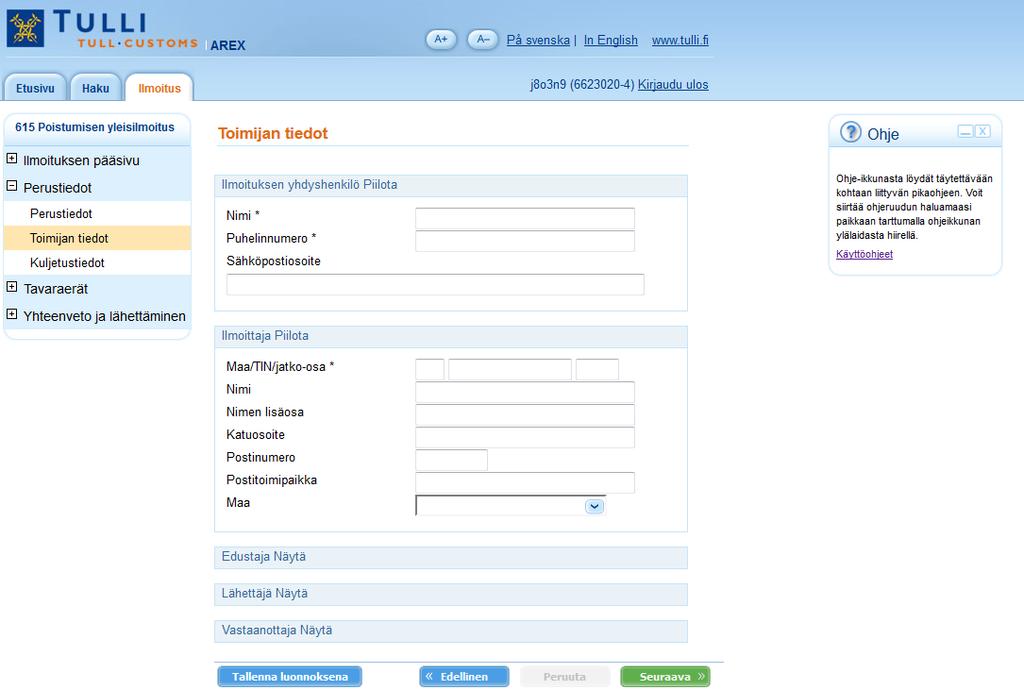
Task: Open www.tulli.fi link
Action: pyautogui.click(x=680, y=40)
